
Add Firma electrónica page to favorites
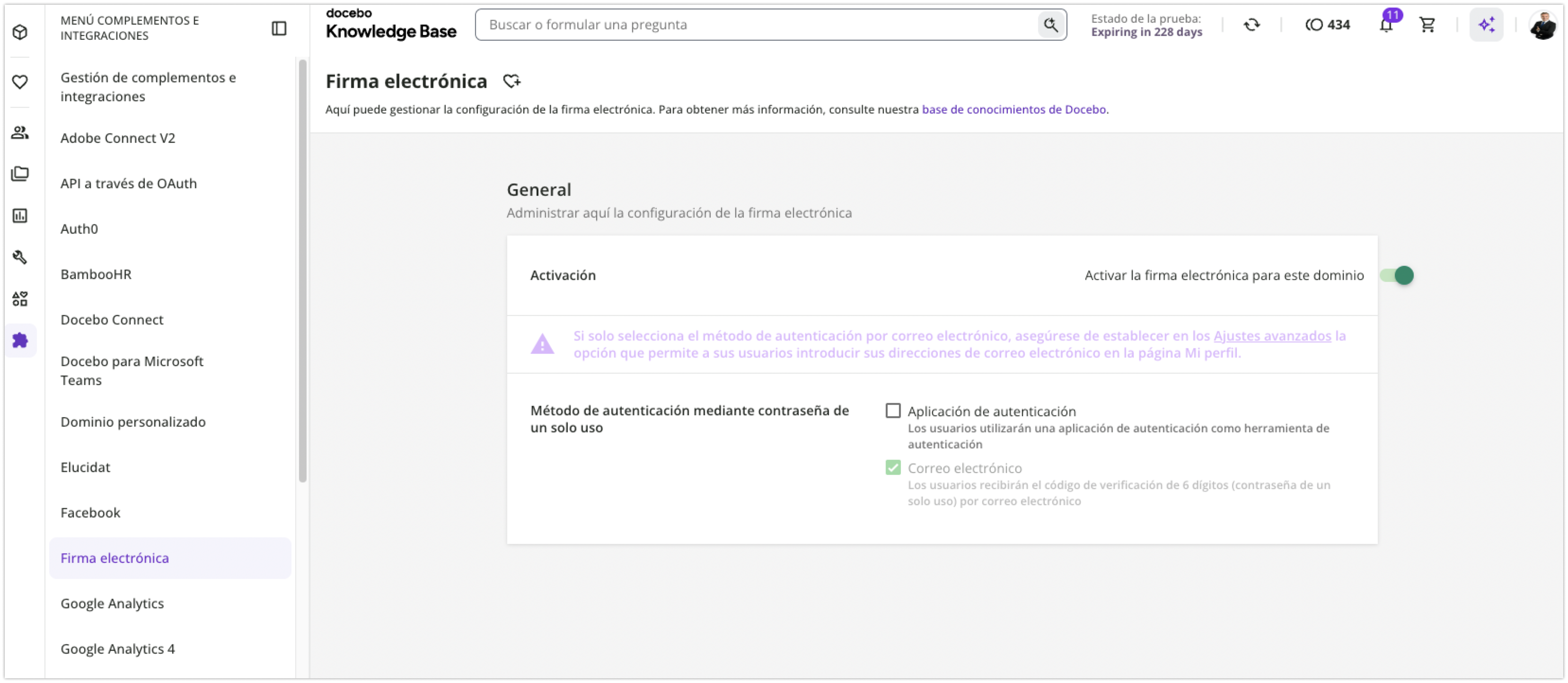pos(512,81)
